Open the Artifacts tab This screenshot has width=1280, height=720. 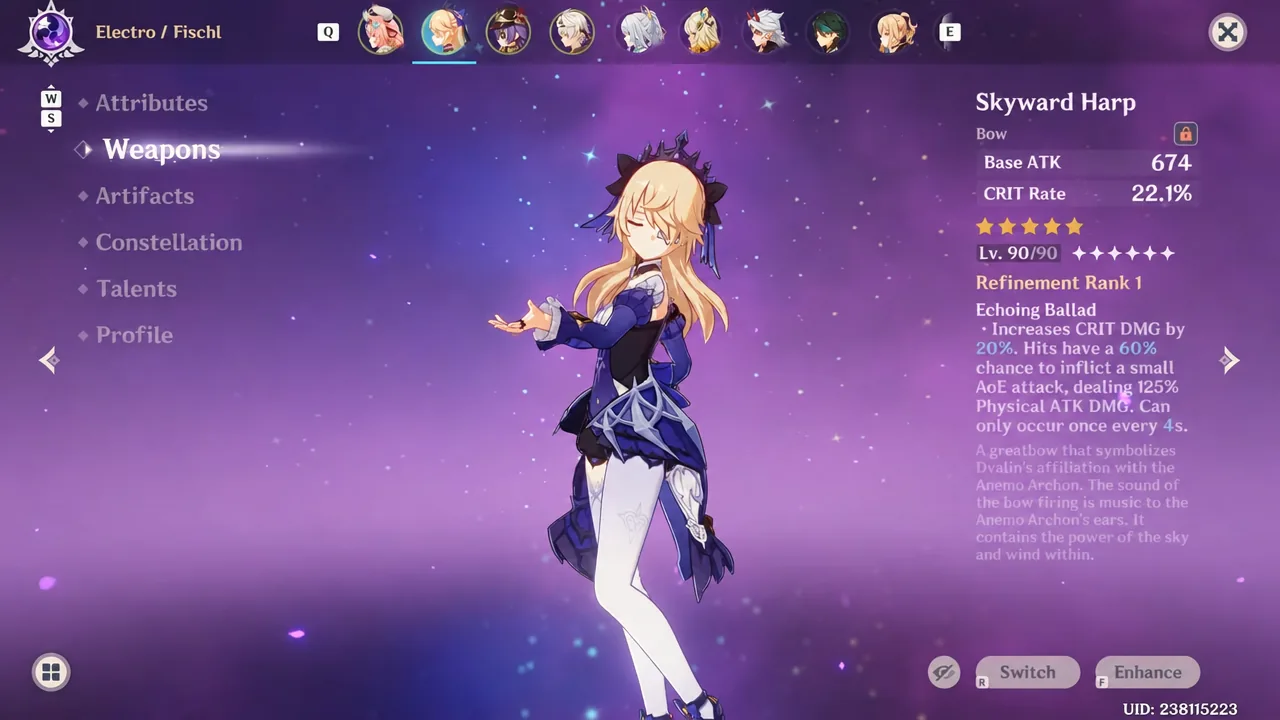tap(145, 196)
